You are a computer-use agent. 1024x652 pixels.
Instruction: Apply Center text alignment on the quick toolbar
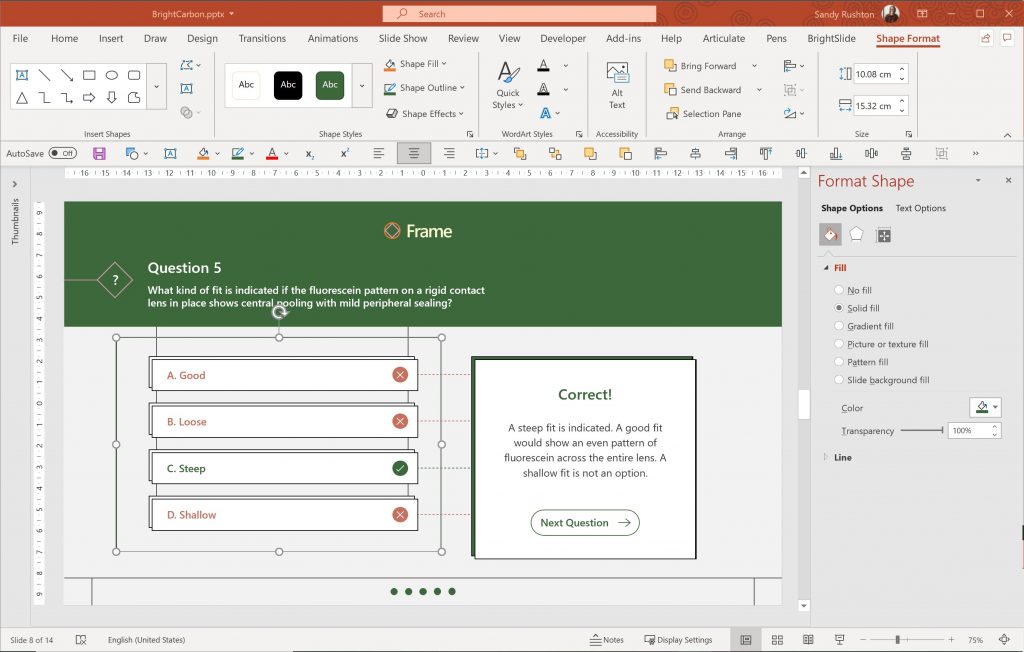413,152
